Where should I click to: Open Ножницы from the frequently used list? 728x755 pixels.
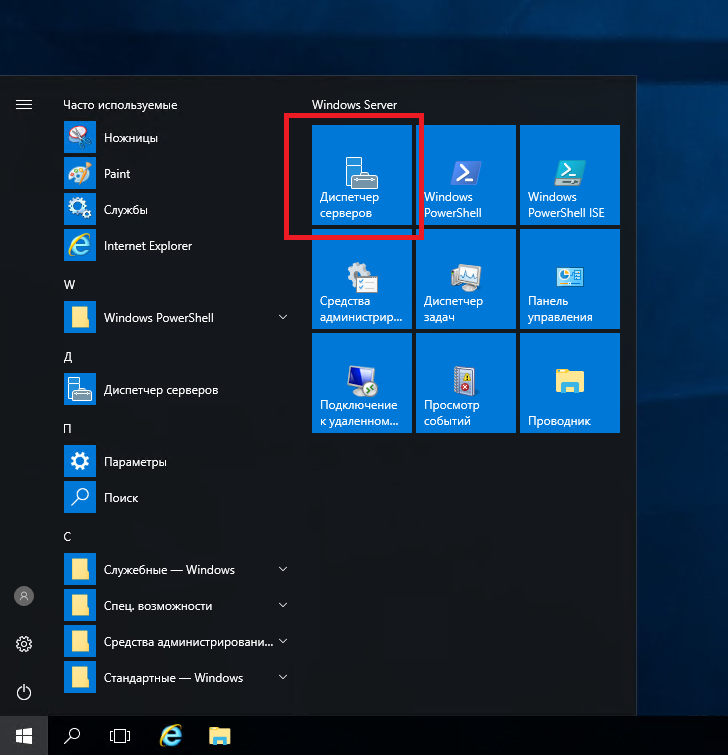[x=130, y=138]
